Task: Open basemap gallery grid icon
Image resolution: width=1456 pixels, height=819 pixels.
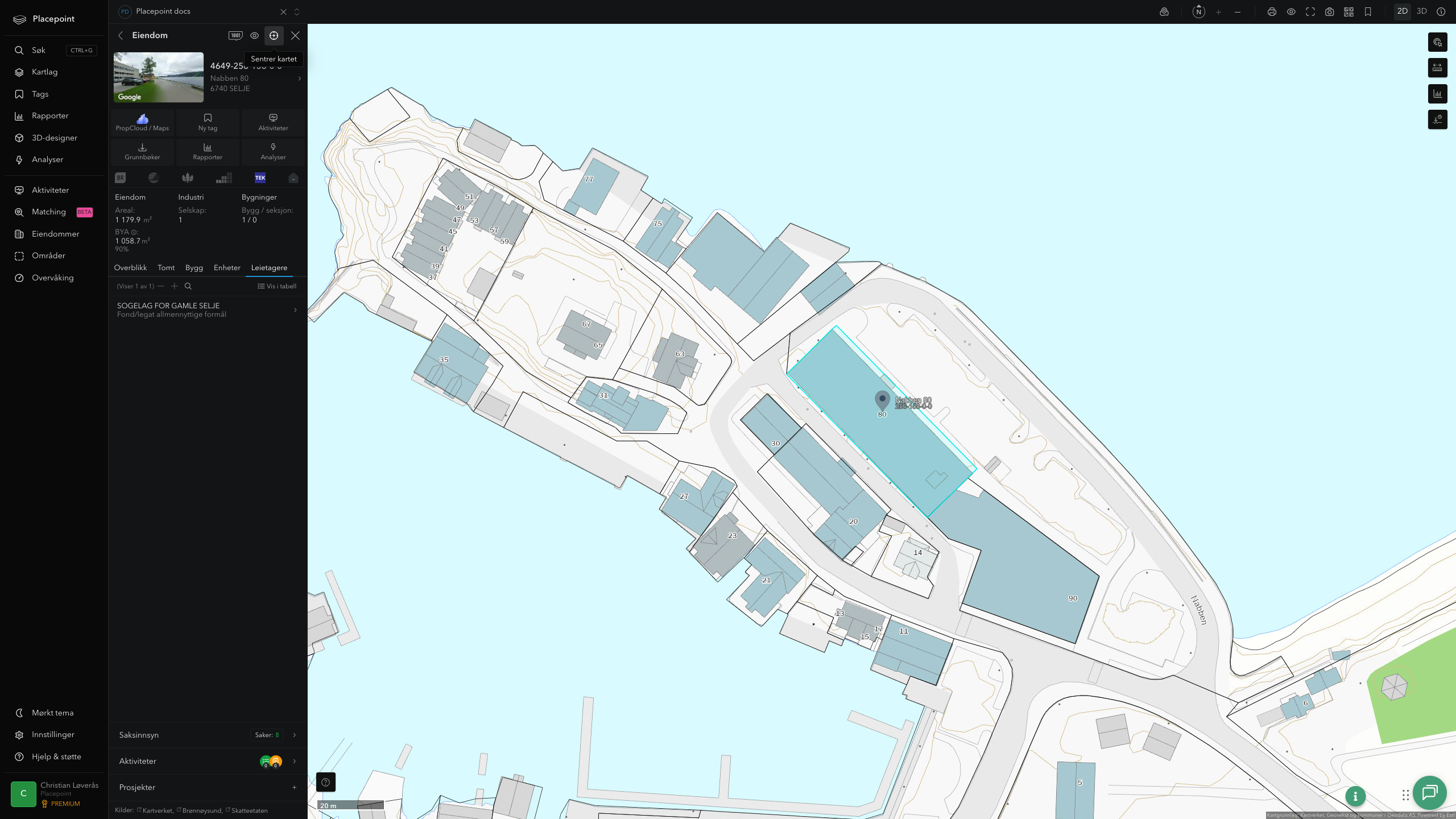Action: (x=1349, y=12)
